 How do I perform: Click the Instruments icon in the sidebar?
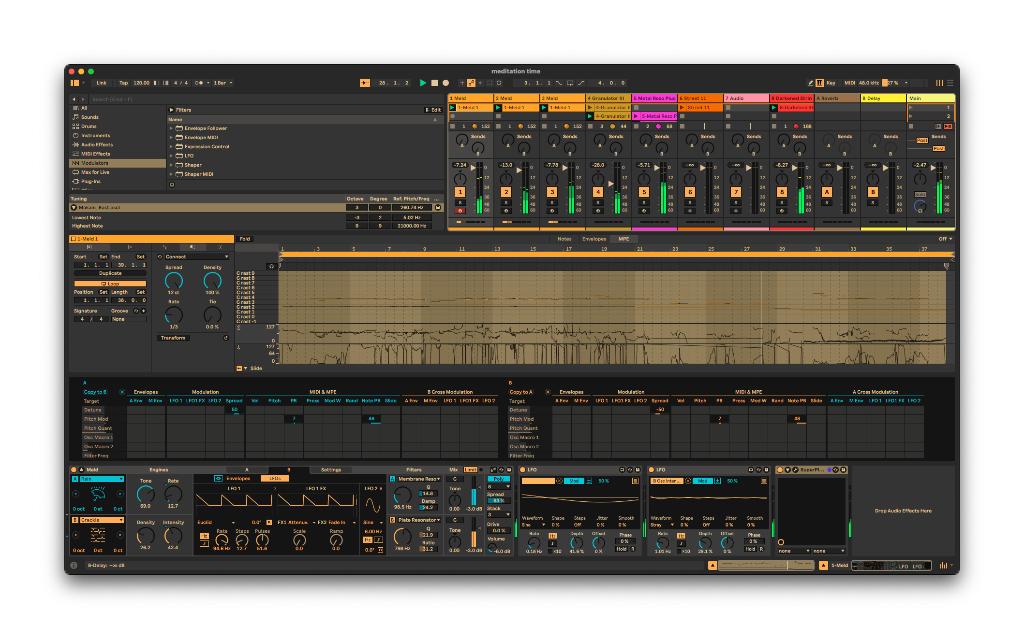point(78,136)
